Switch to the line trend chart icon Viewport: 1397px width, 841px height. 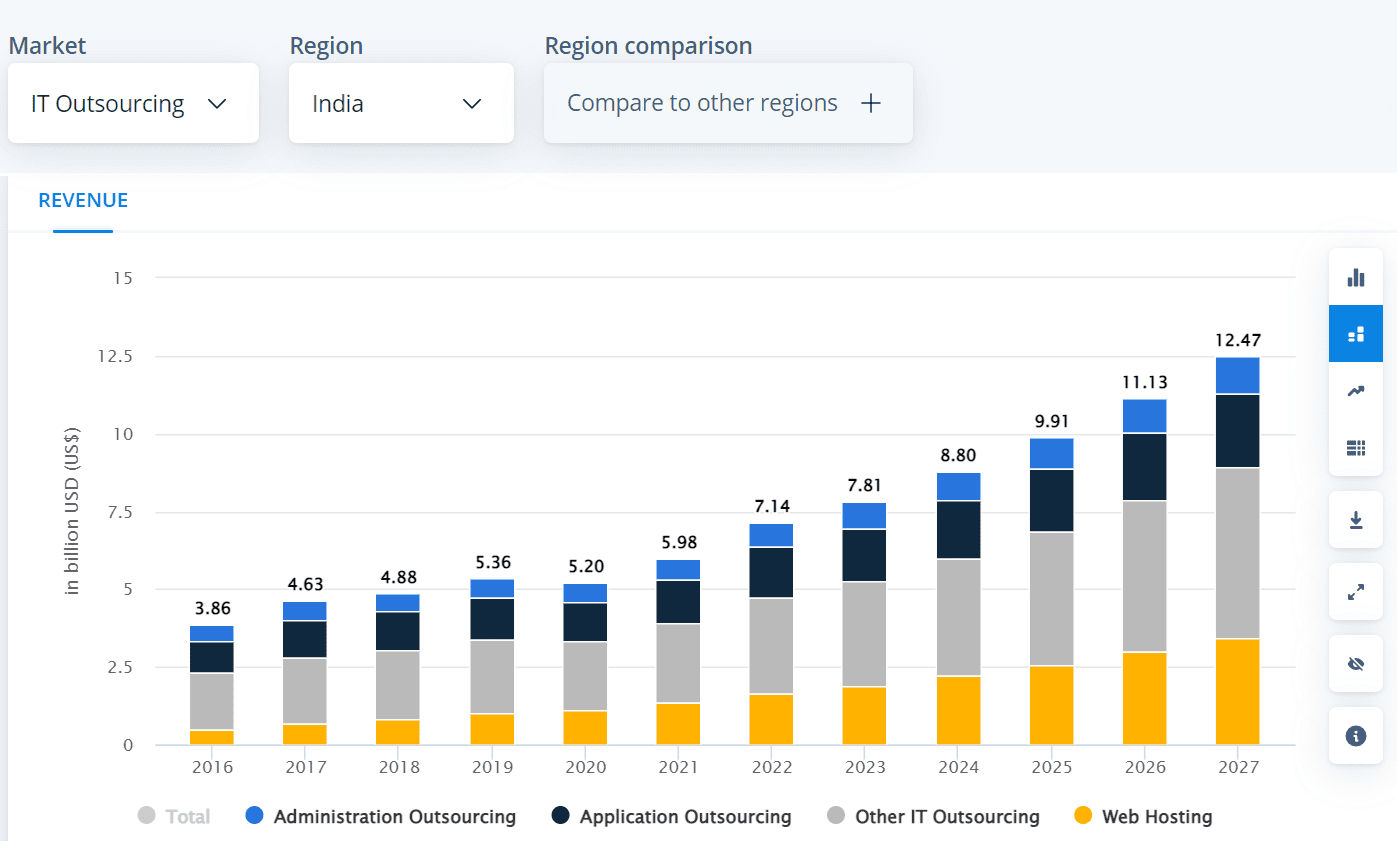[1355, 391]
